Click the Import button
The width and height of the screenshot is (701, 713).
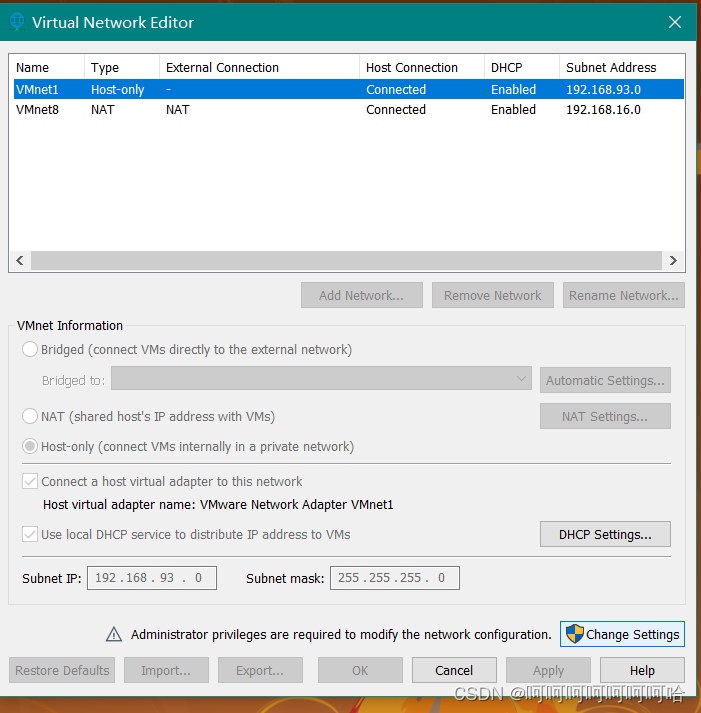[166, 670]
